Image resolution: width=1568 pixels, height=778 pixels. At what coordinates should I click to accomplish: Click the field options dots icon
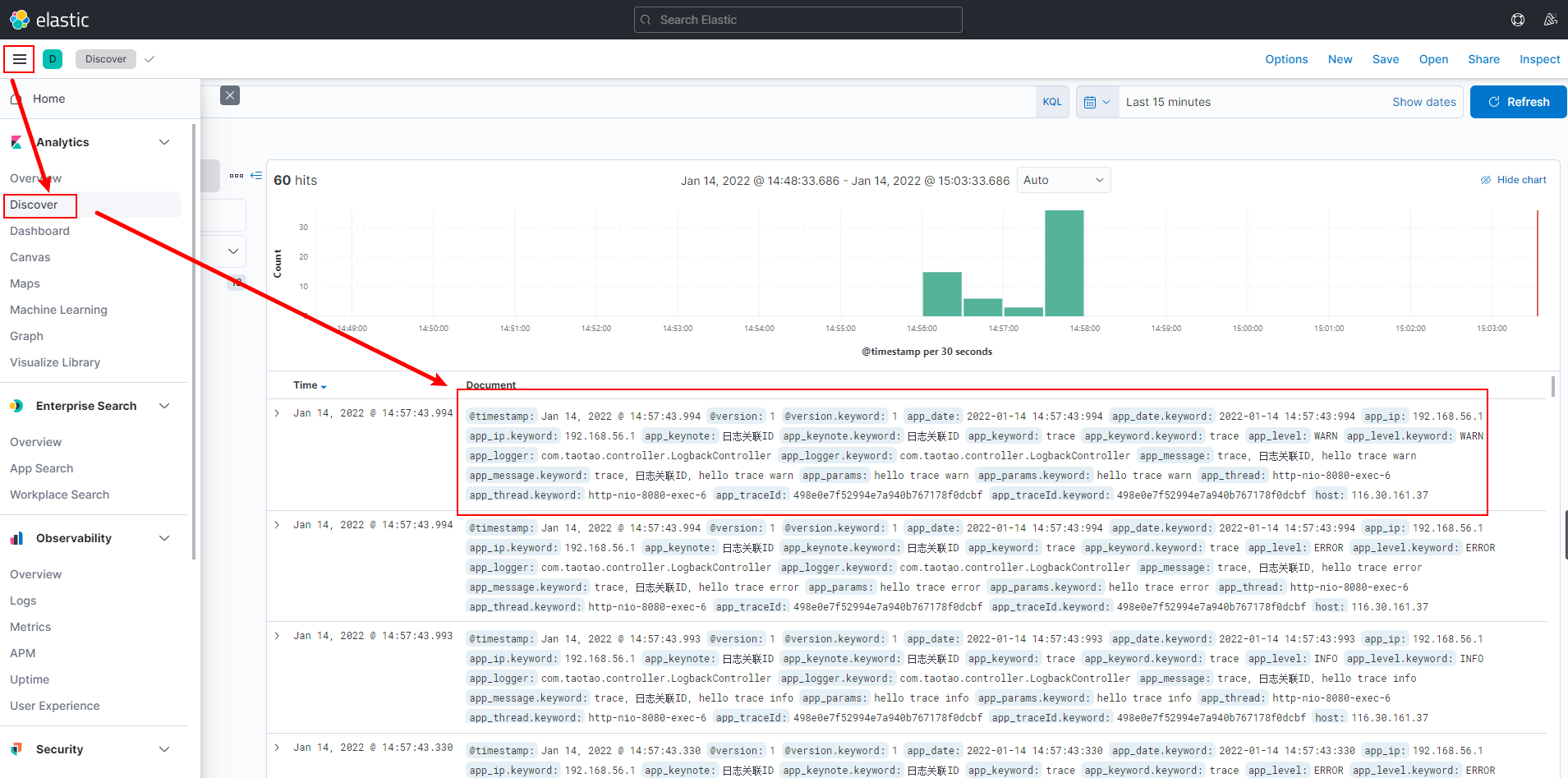pos(237,176)
